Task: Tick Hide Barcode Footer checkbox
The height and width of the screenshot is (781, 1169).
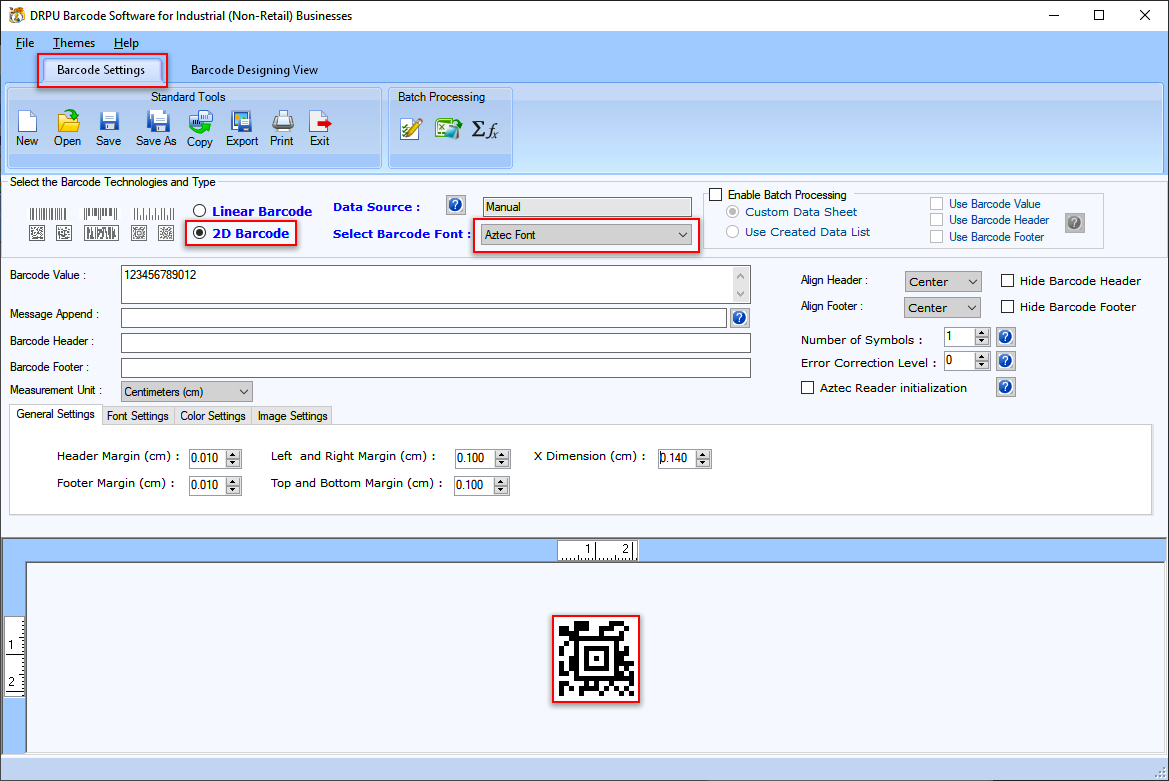Action: (x=1007, y=307)
